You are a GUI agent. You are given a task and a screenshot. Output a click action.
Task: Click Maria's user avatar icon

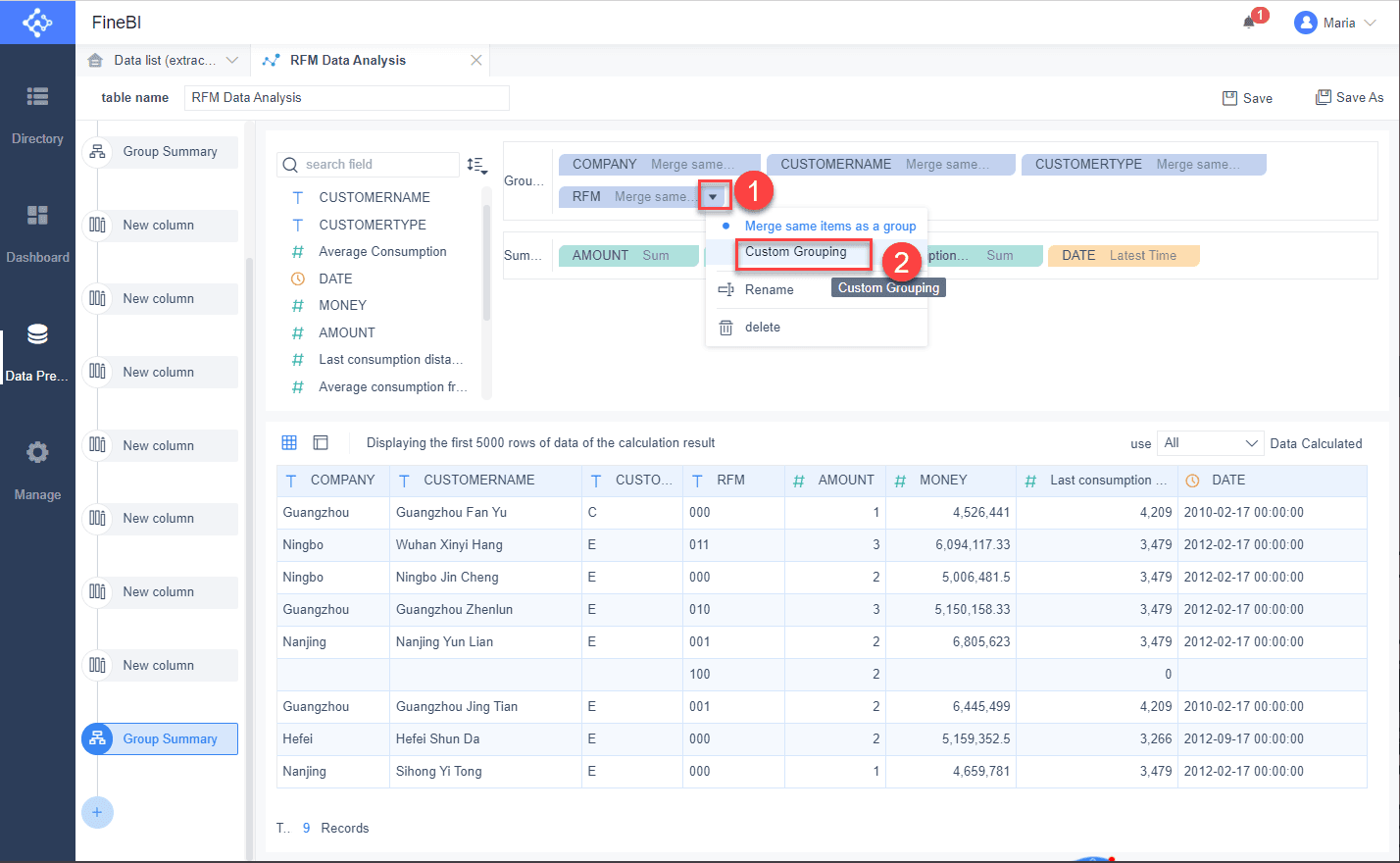(x=1305, y=23)
